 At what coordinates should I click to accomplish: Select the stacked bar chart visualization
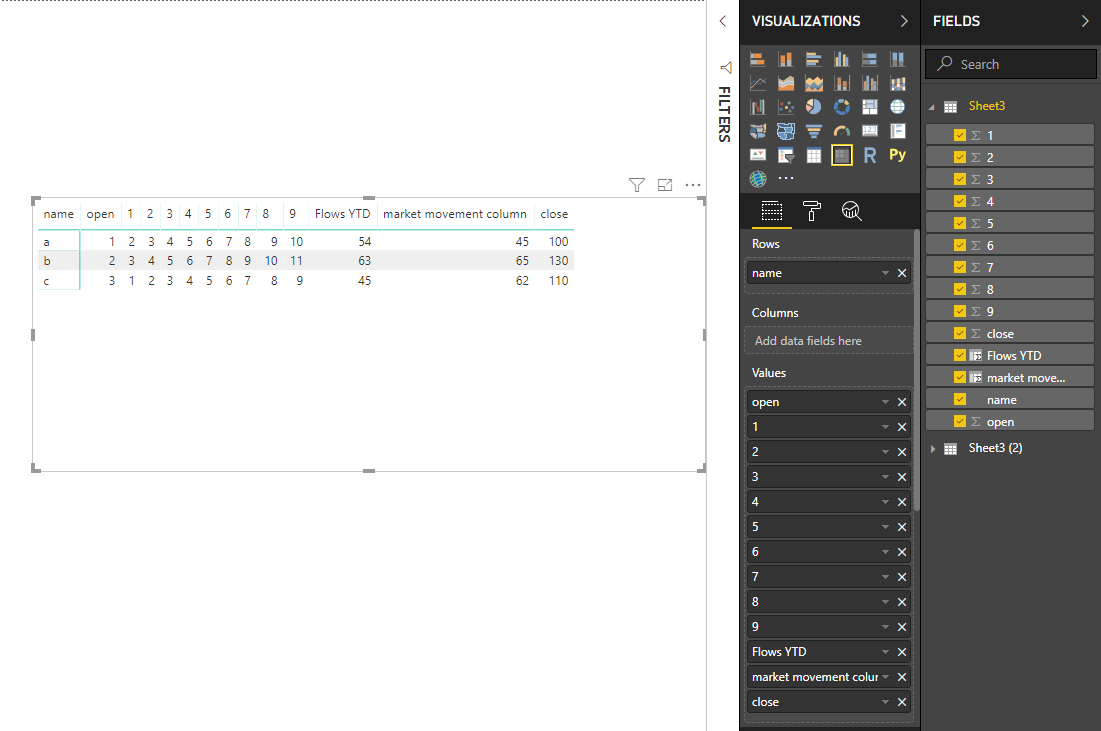(x=758, y=59)
